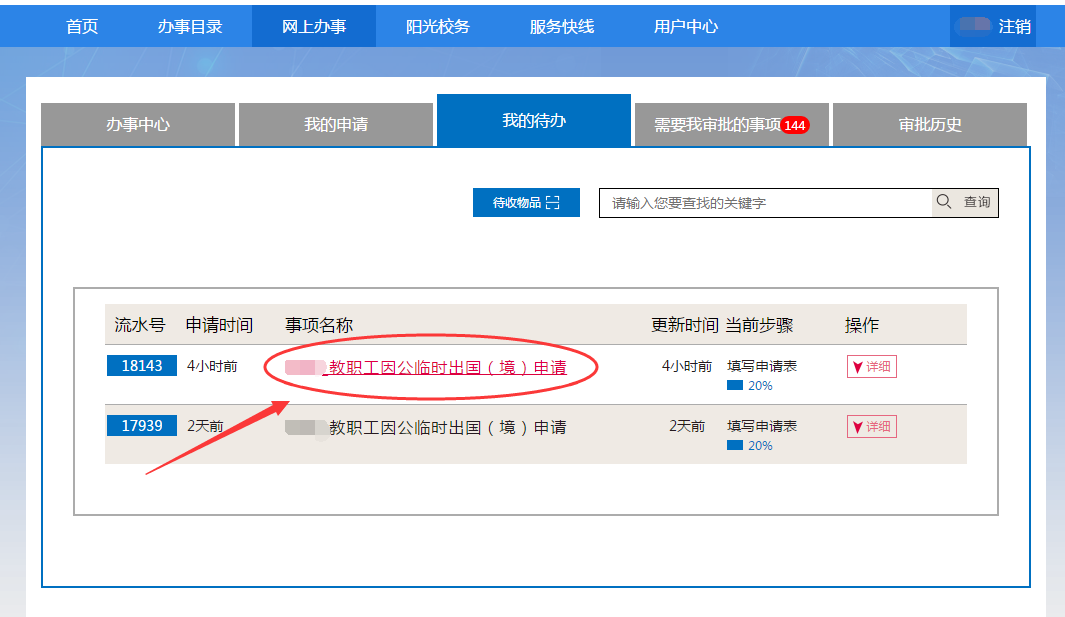Open the 阳光校务 menu item

[438, 27]
